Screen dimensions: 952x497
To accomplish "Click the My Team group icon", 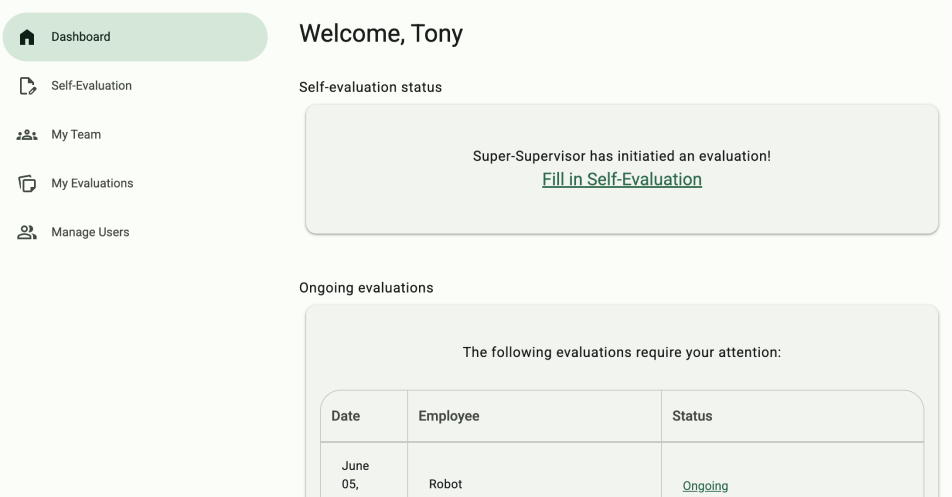I will 28,135.
